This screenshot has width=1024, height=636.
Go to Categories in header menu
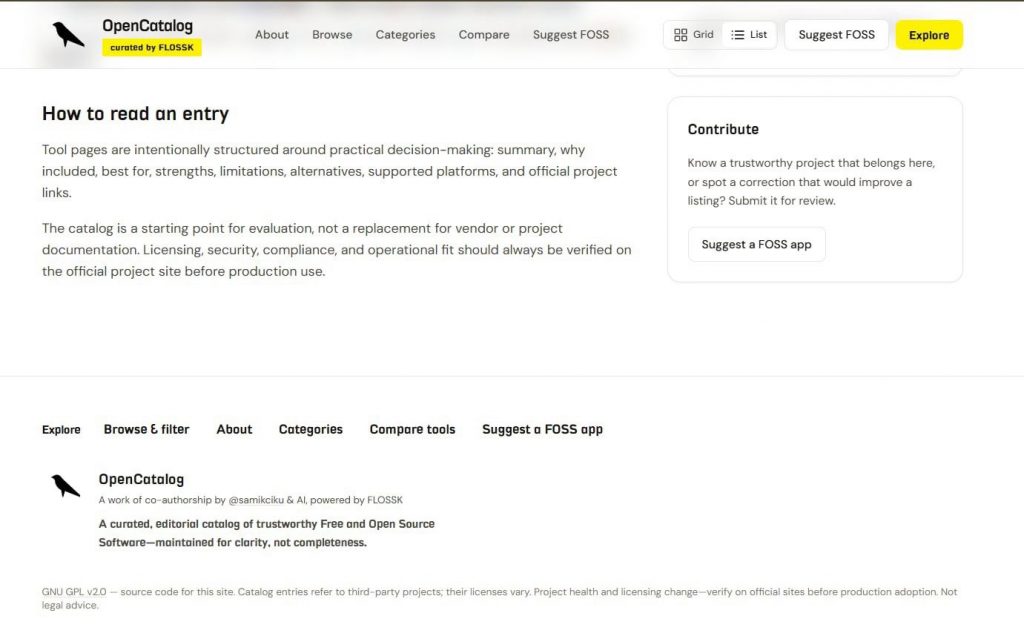pos(405,35)
